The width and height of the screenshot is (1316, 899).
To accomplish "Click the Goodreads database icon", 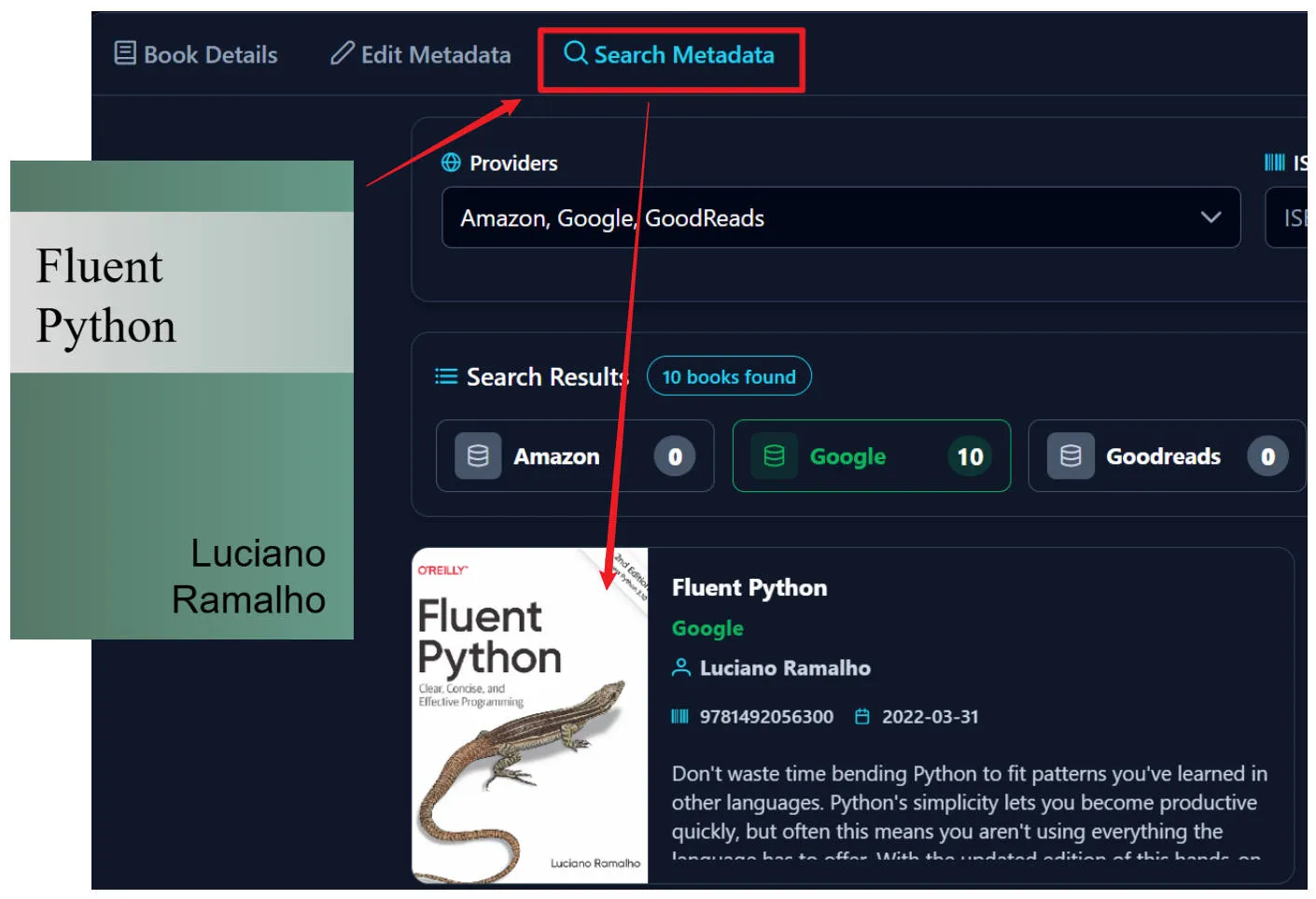I will (1071, 456).
